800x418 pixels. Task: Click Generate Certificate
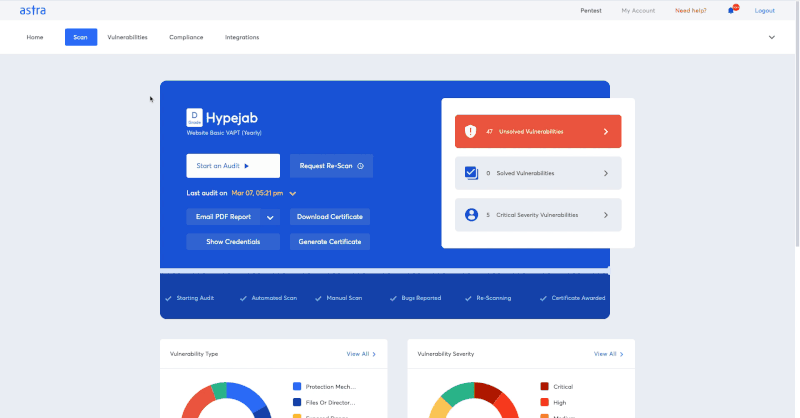pos(330,242)
